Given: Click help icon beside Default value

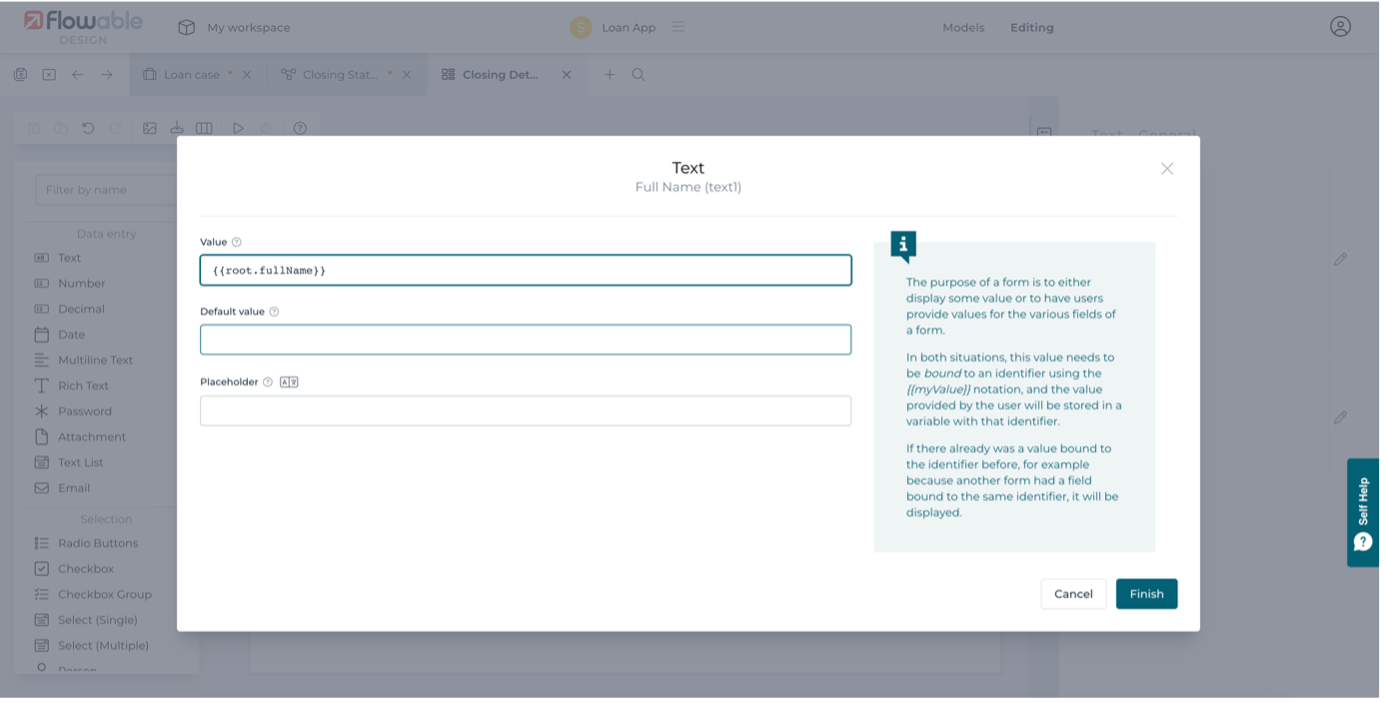Looking at the screenshot, I should coord(274,312).
